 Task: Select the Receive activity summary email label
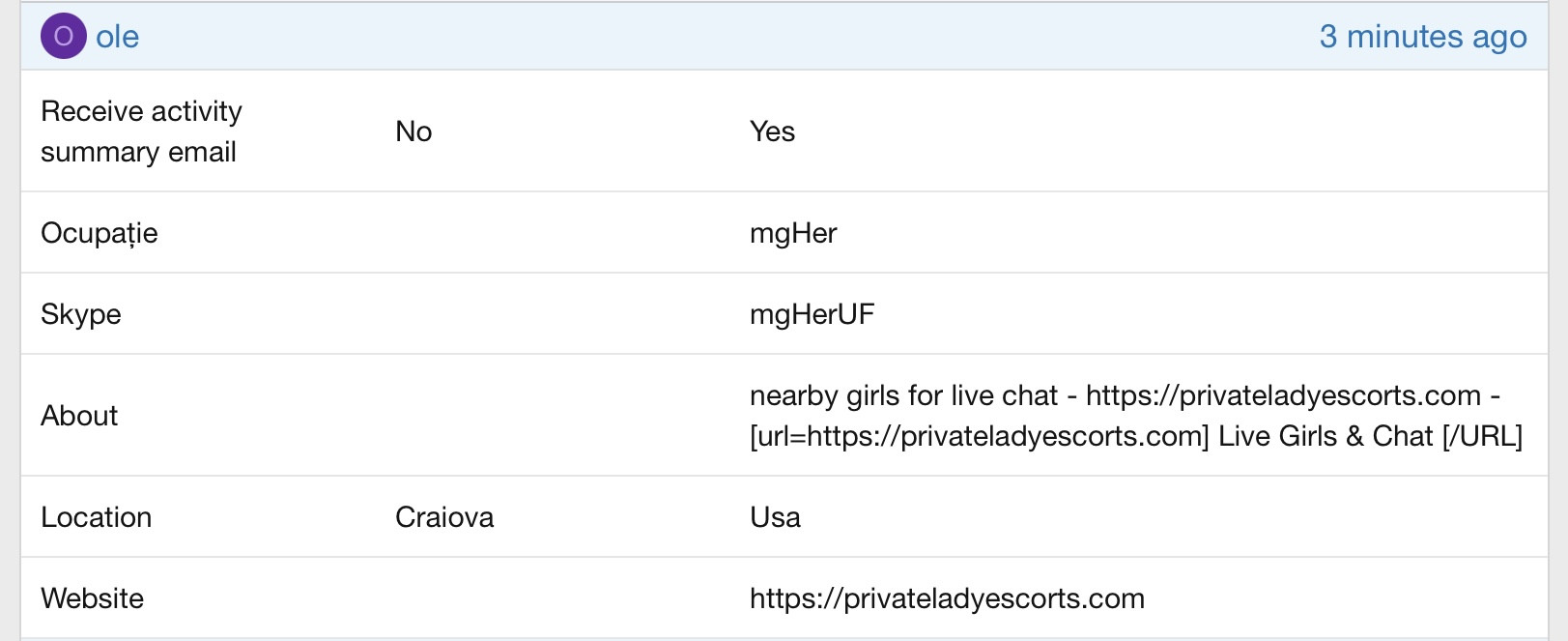pos(141,131)
